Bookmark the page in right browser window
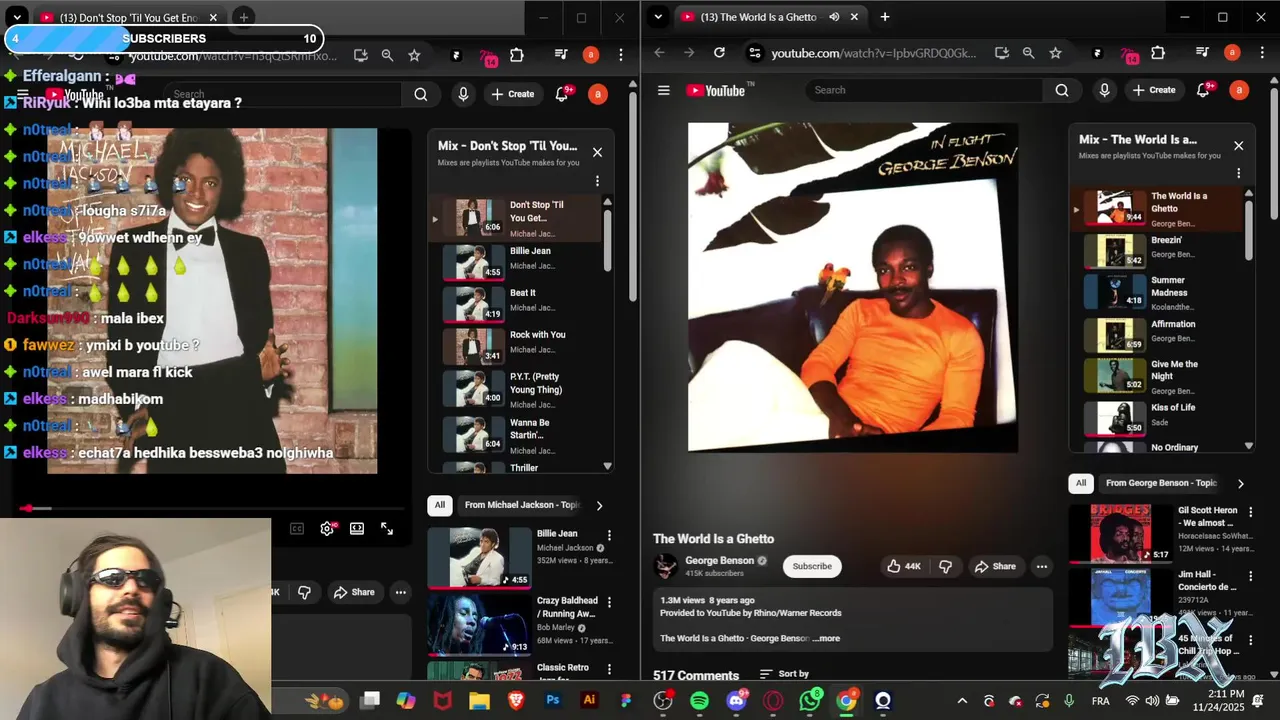Viewport: 1280px width, 720px height. click(1055, 53)
